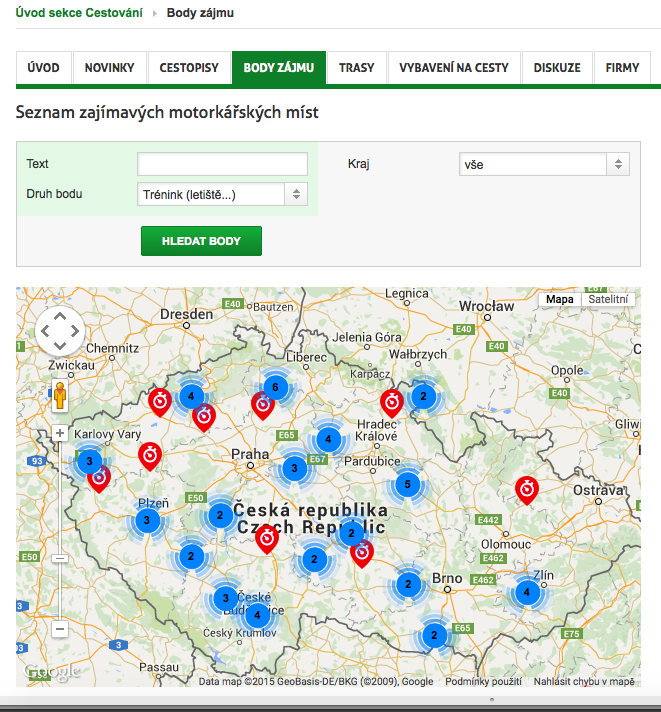This screenshot has height=712, width=661.
Task: Zoom in with the map plus button
Action: coord(60,433)
